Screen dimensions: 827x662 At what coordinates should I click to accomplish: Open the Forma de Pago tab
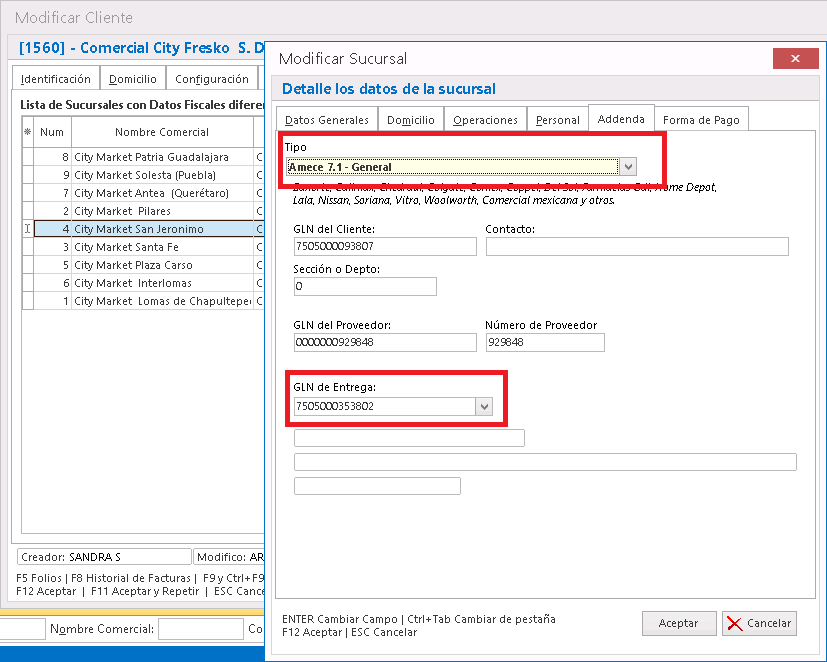(x=701, y=120)
